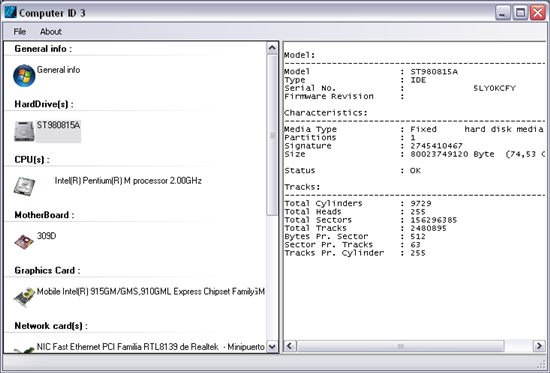Minimize the Computer ID 3 window
Image resolution: width=550 pixels, height=373 pixels.
[503, 13]
